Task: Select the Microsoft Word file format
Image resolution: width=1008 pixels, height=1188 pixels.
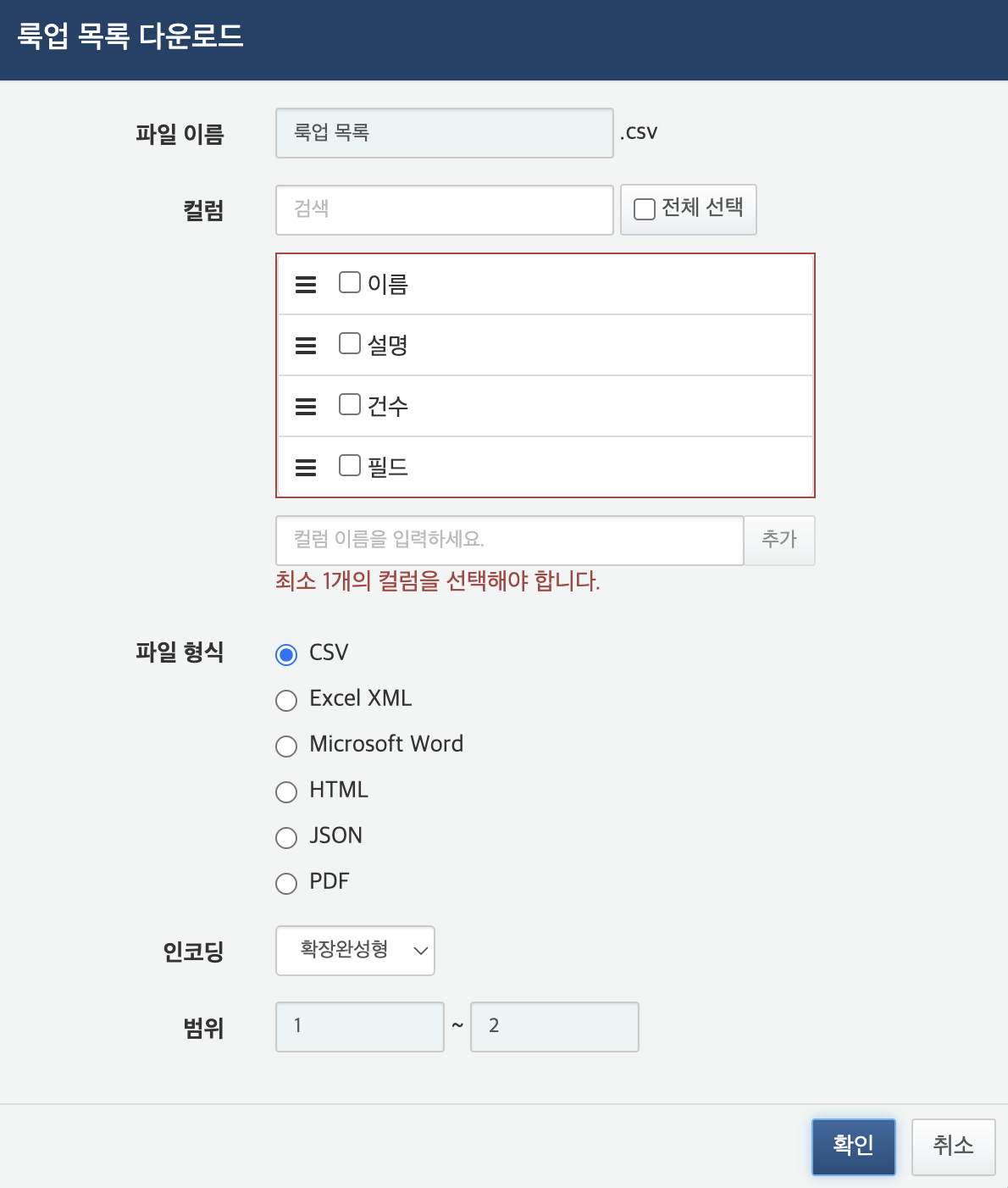Action: pyautogui.click(x=286, y=747)
